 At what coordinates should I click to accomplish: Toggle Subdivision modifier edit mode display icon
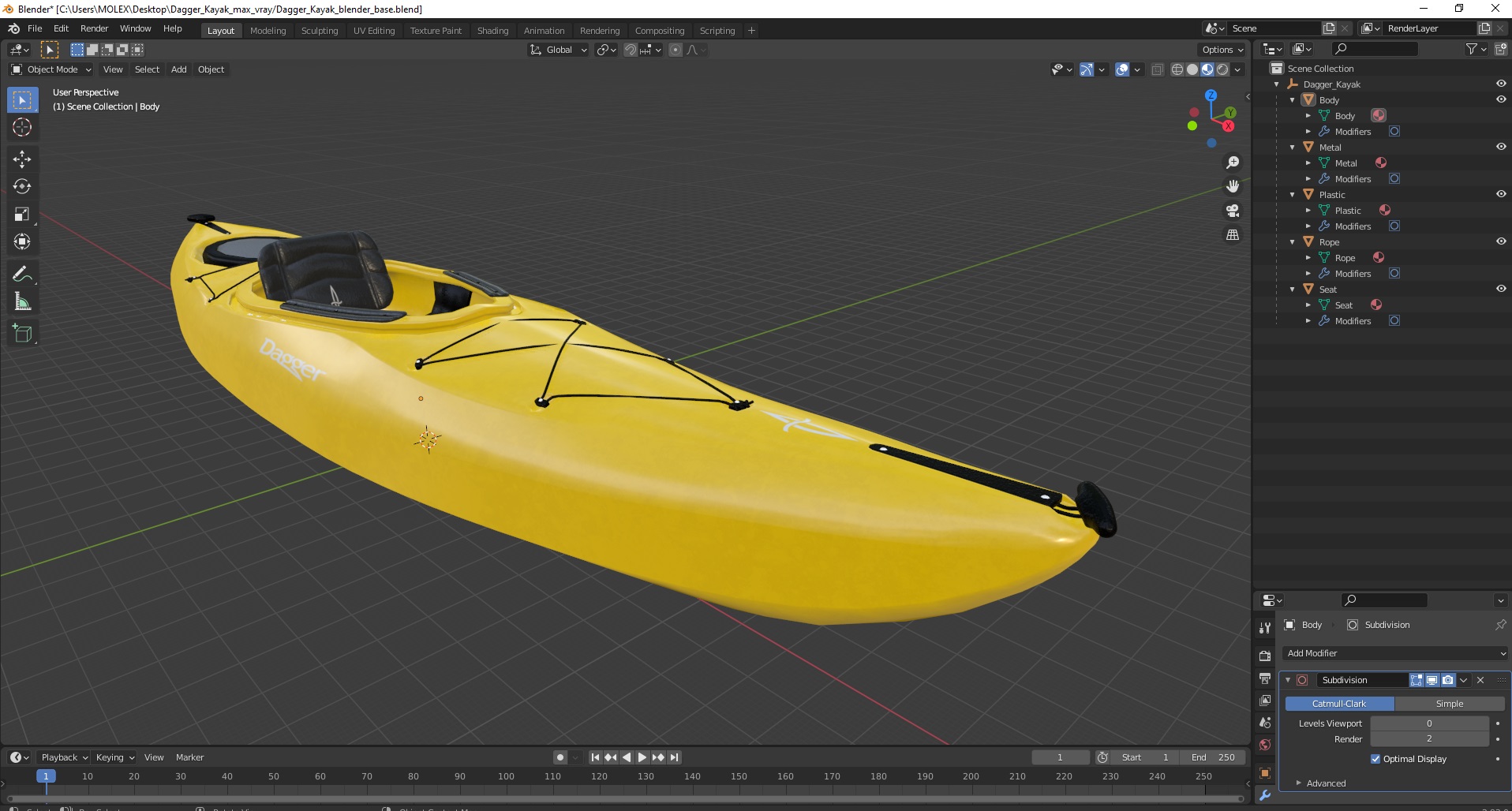(1417, 680)
